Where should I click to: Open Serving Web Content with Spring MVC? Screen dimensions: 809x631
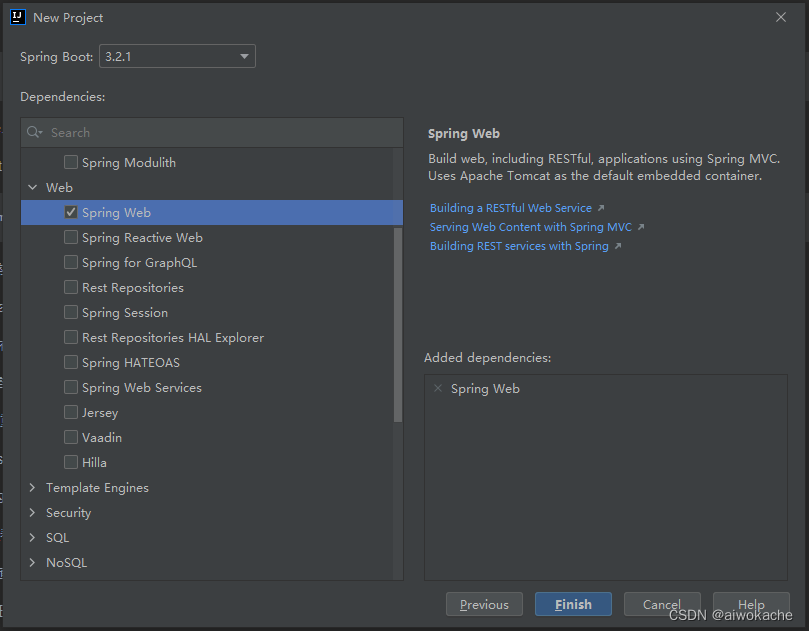(530, 227)
